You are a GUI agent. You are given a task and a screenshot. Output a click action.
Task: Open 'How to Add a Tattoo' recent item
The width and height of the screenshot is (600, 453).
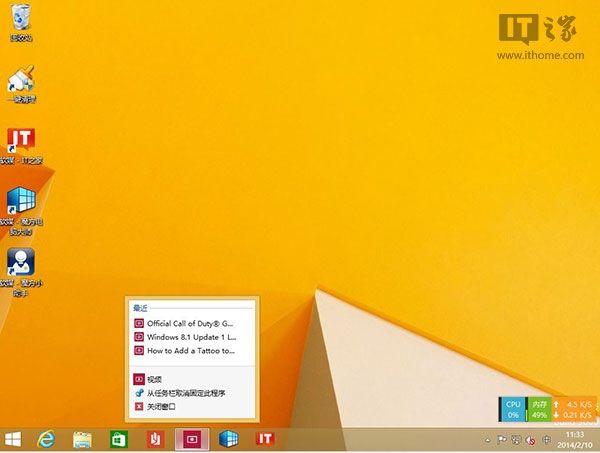[x=191, y=350]
